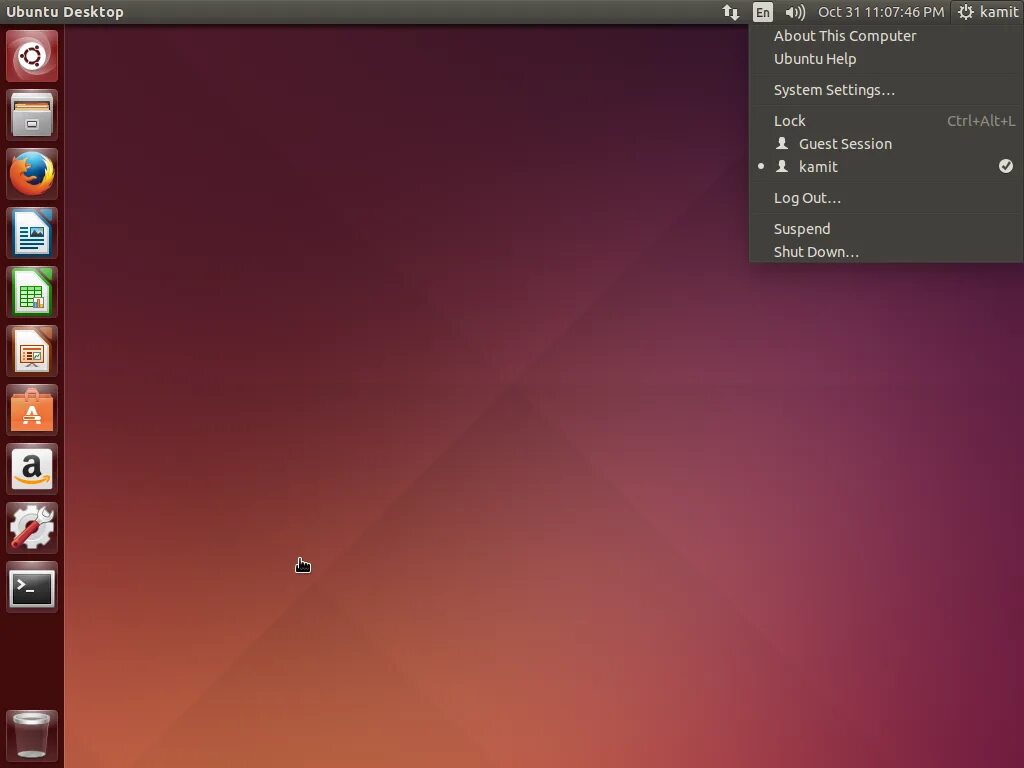Click the person icon beside kamit entry
The width and height of the screenshot is (1024, 768).
(x=782, y=166)
